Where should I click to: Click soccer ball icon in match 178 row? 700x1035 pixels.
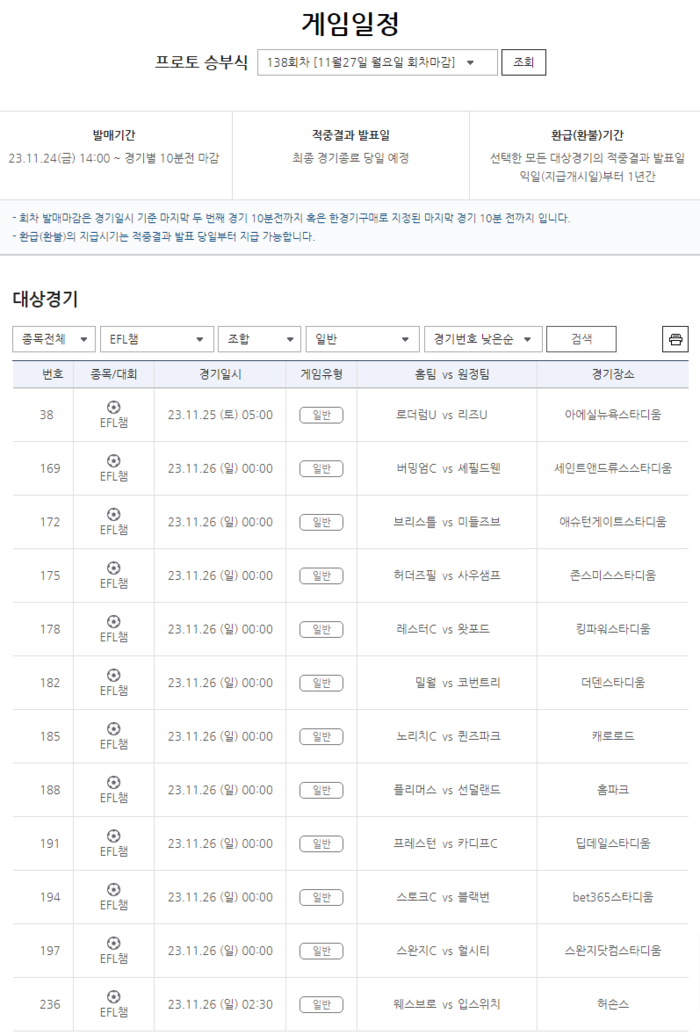click(x=113, y=621)
